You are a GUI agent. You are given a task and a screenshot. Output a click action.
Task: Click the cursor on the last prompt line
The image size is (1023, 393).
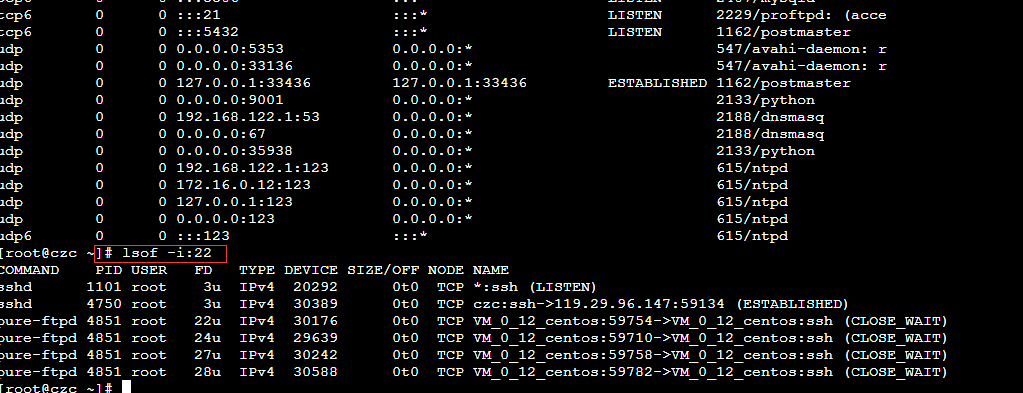(127, 387)
